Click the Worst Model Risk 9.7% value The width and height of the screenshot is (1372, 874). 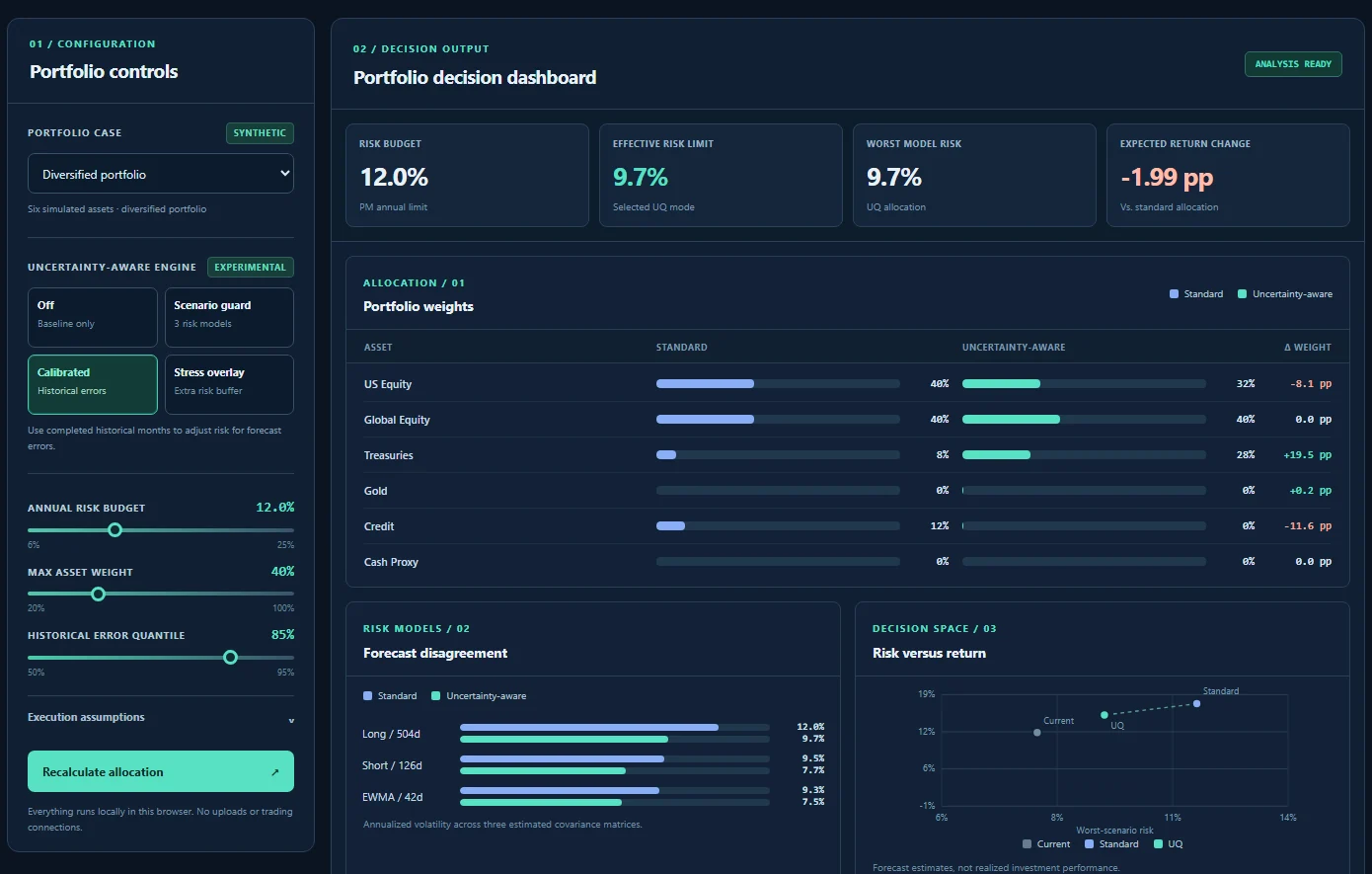coord(894,178)
